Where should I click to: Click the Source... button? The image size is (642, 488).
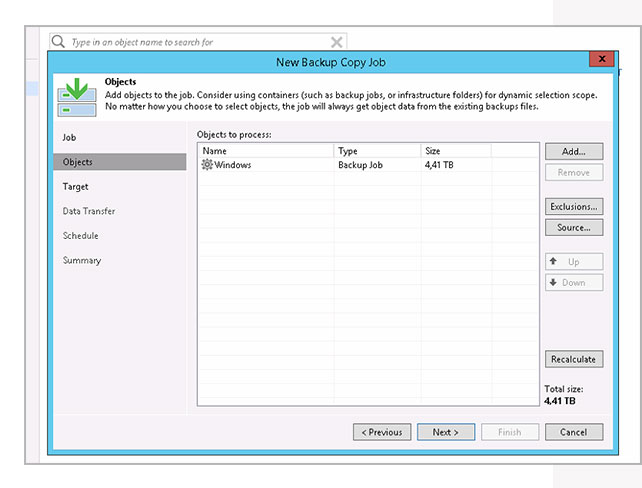point(574,228)
